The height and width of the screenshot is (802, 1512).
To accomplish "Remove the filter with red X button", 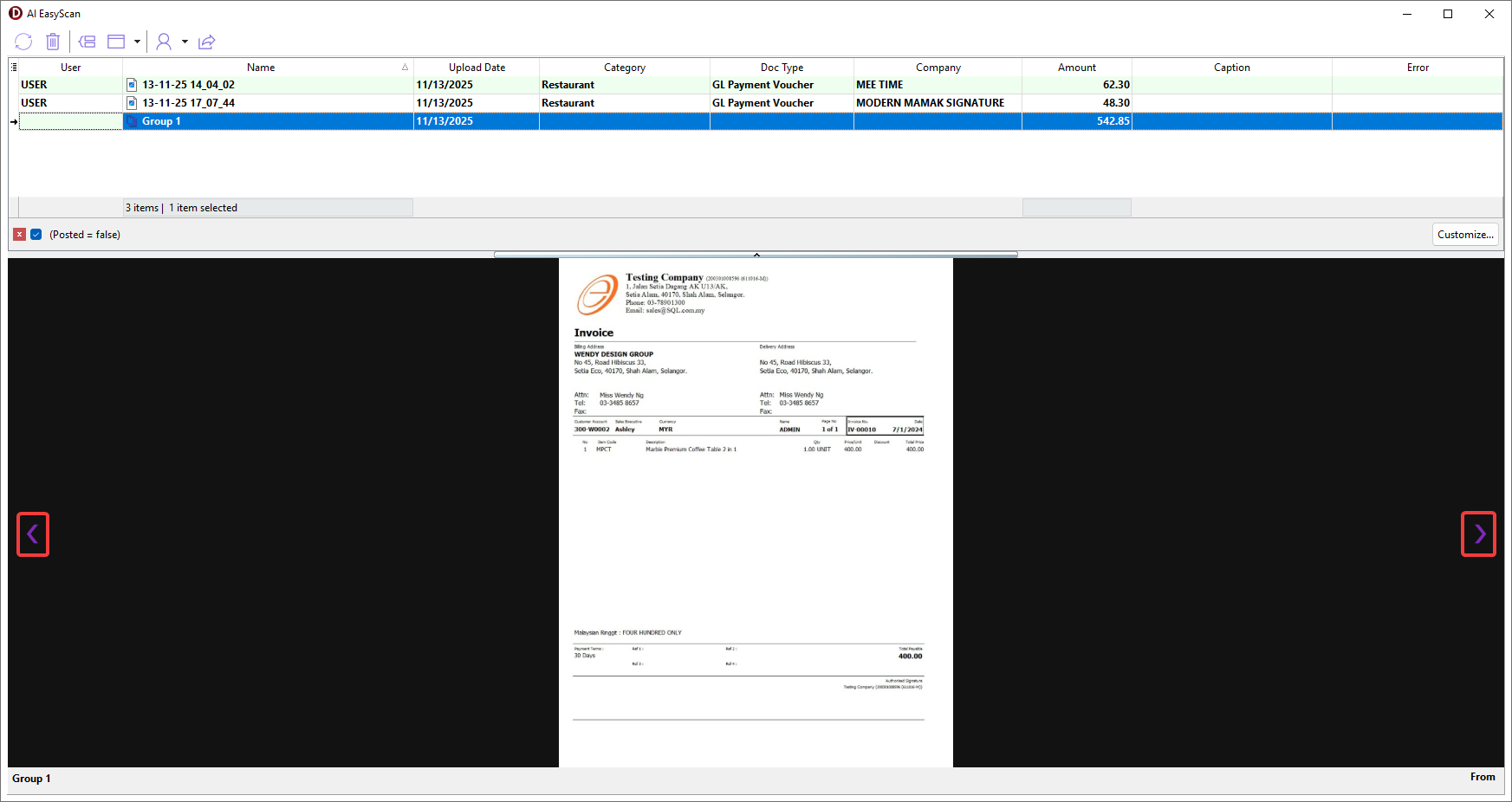I will pyautogui.click(x=19, y=235).
